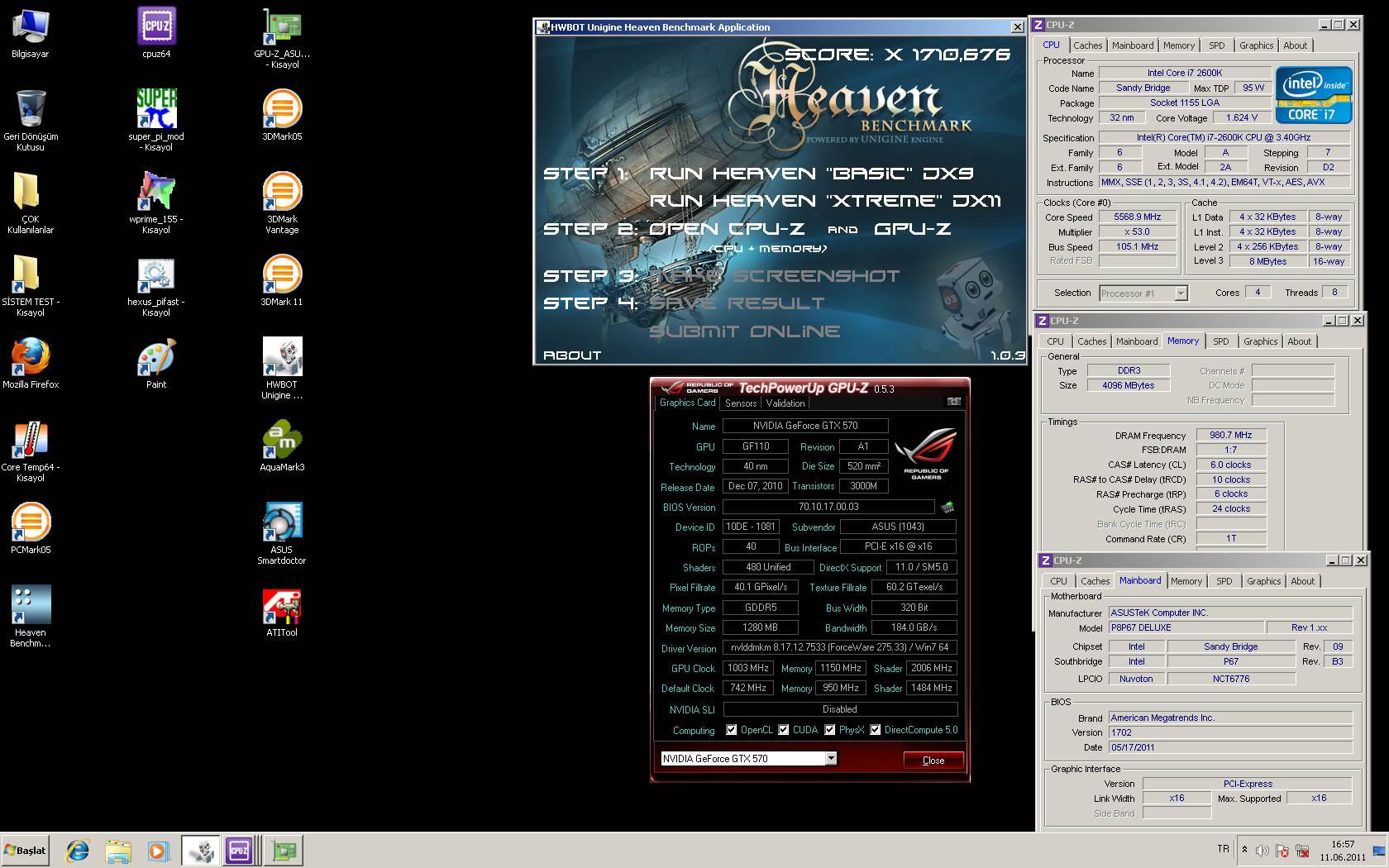1389x868 pixels.
Task: Click ABOUT in Heaven benchmark app
Action: pos(572,355)
